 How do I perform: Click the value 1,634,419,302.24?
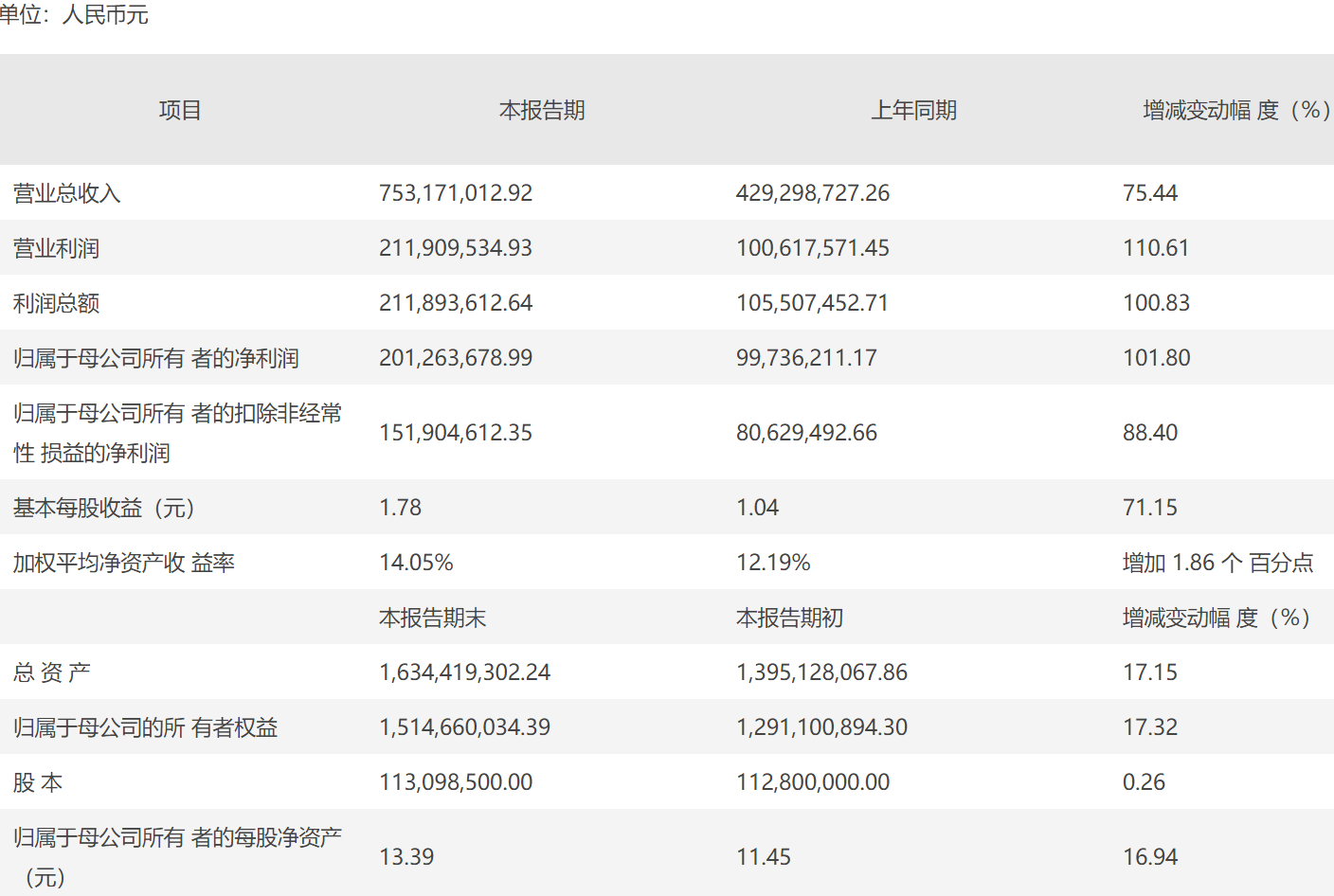pyautogui.click(x=464, y=672)
